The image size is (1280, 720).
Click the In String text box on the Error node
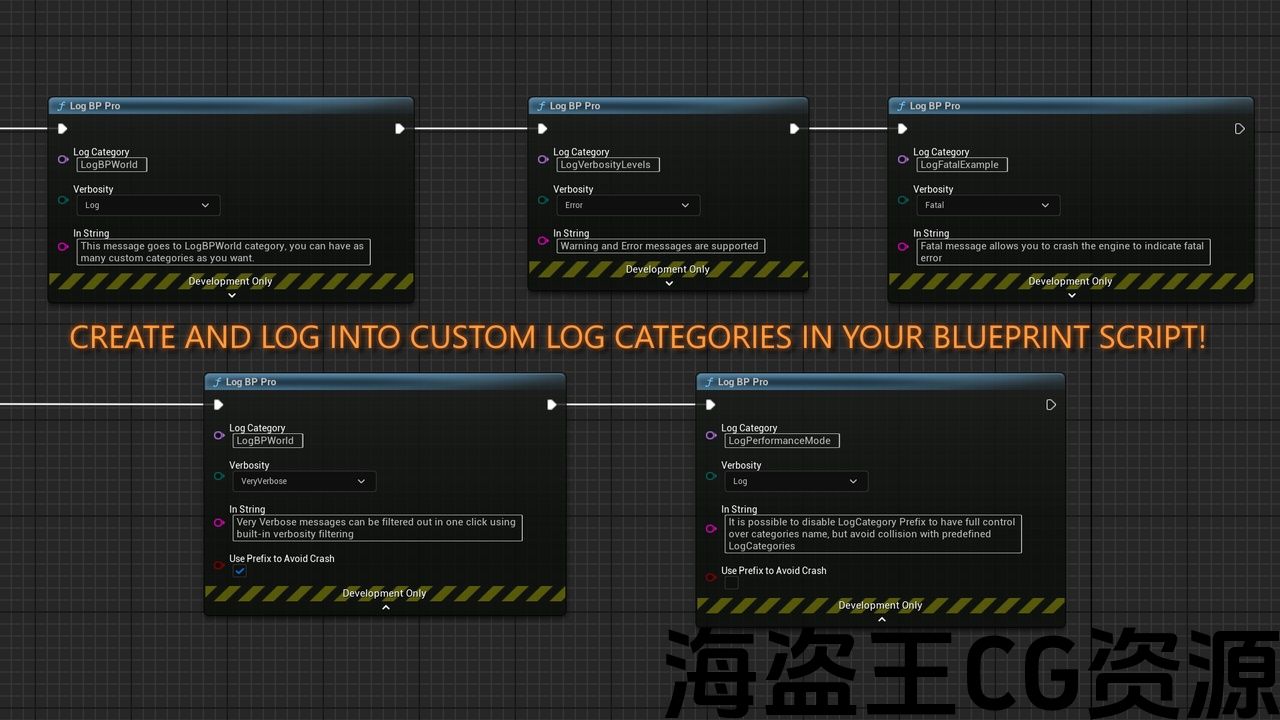tap(660, 246)
